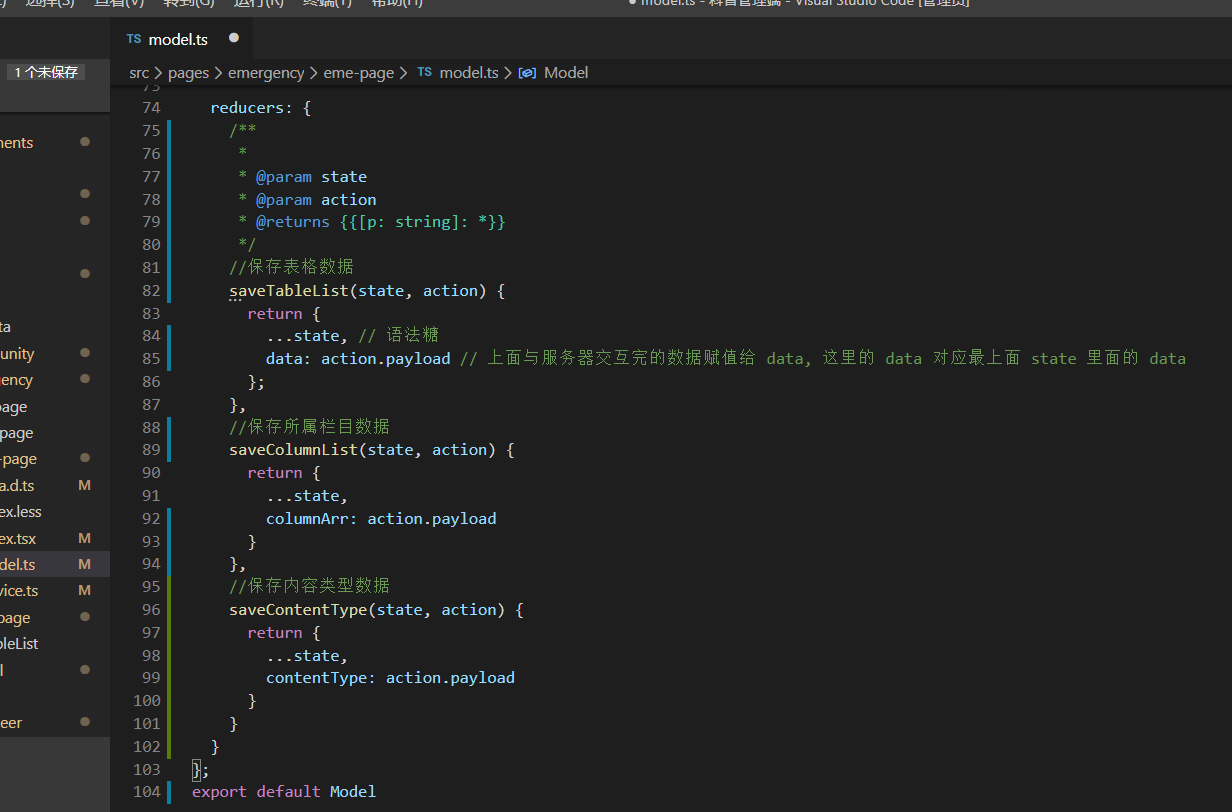Open the 帮助(H) menu

click(x=396, y=4)
